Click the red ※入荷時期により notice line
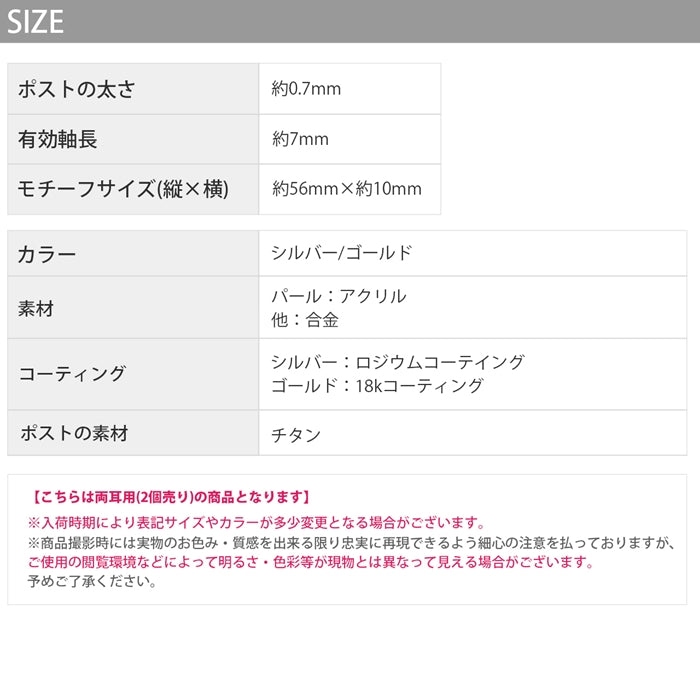700x700 pixels. coord(257,522)
